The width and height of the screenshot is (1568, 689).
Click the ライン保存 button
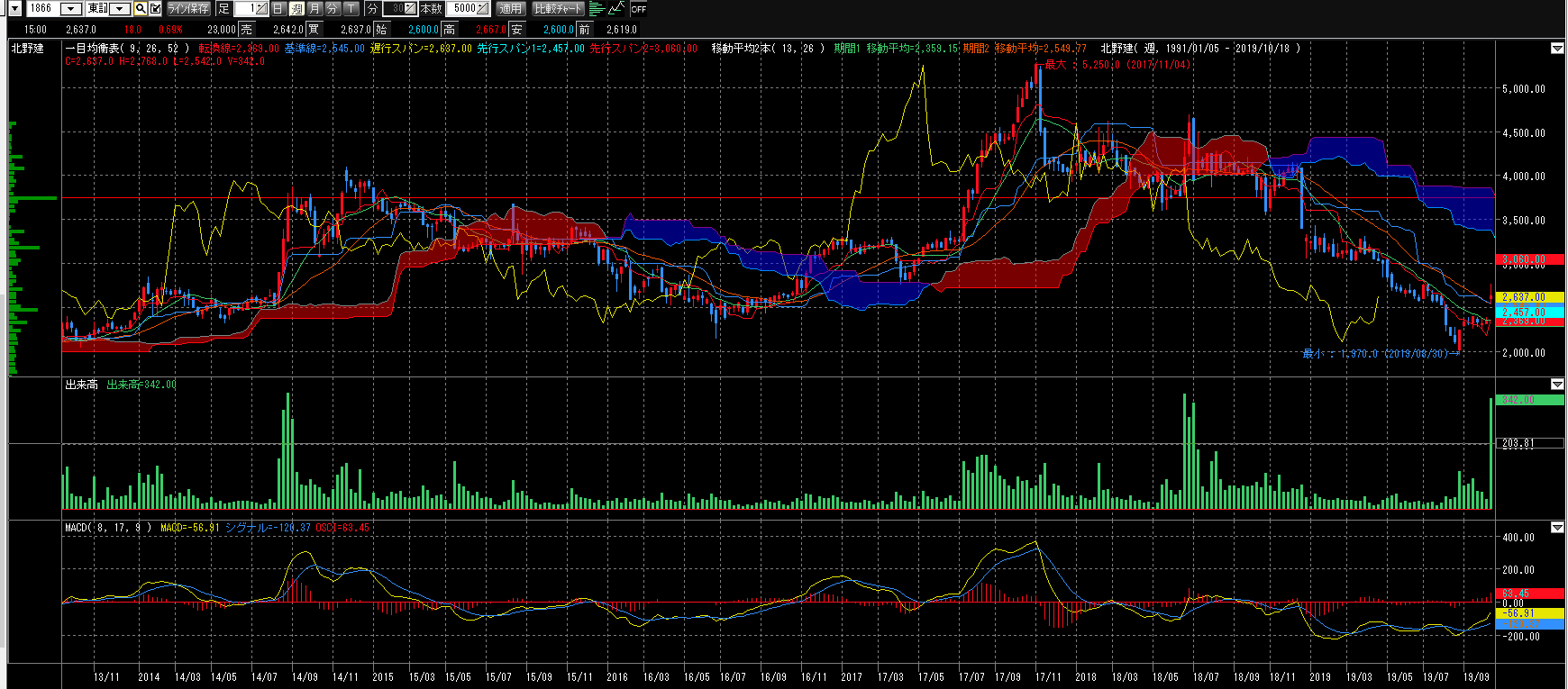point(188,9)
